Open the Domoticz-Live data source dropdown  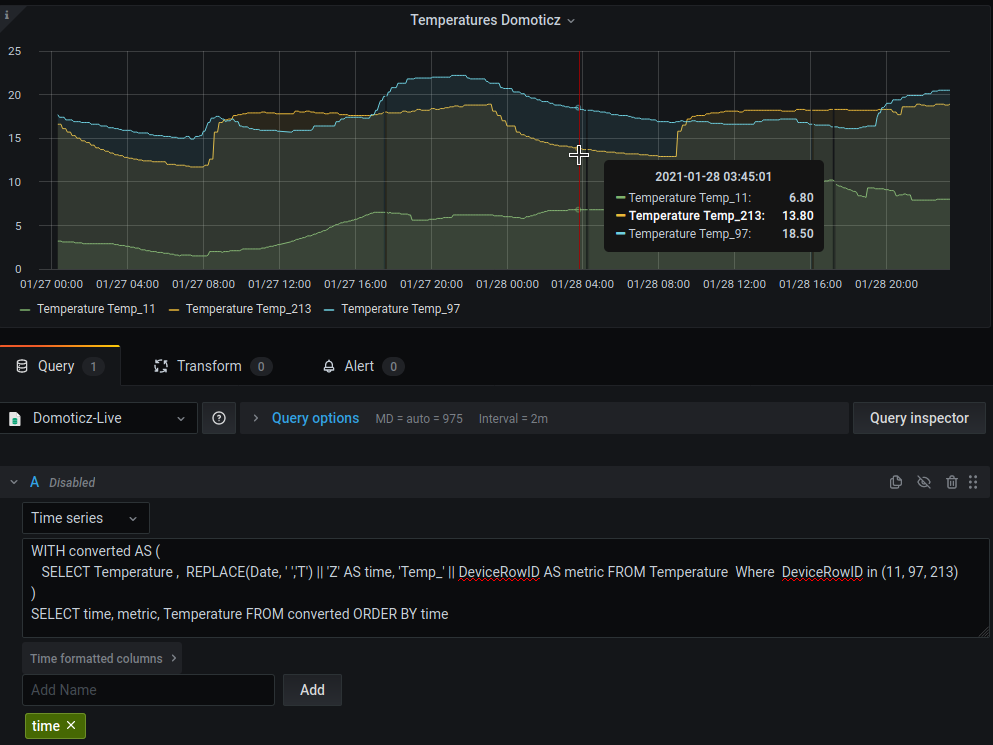(99, 418)
